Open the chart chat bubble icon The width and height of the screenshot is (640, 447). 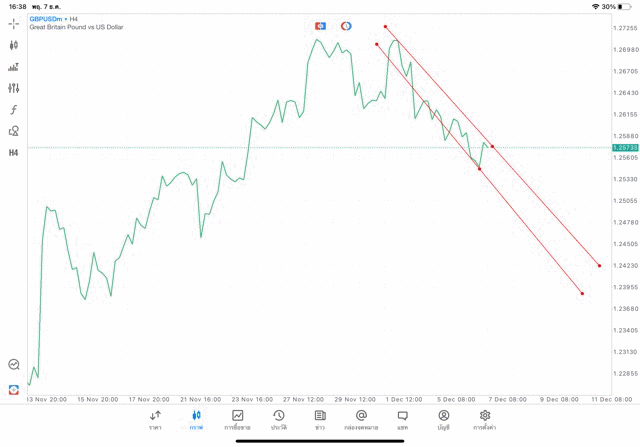click(14, 365)
